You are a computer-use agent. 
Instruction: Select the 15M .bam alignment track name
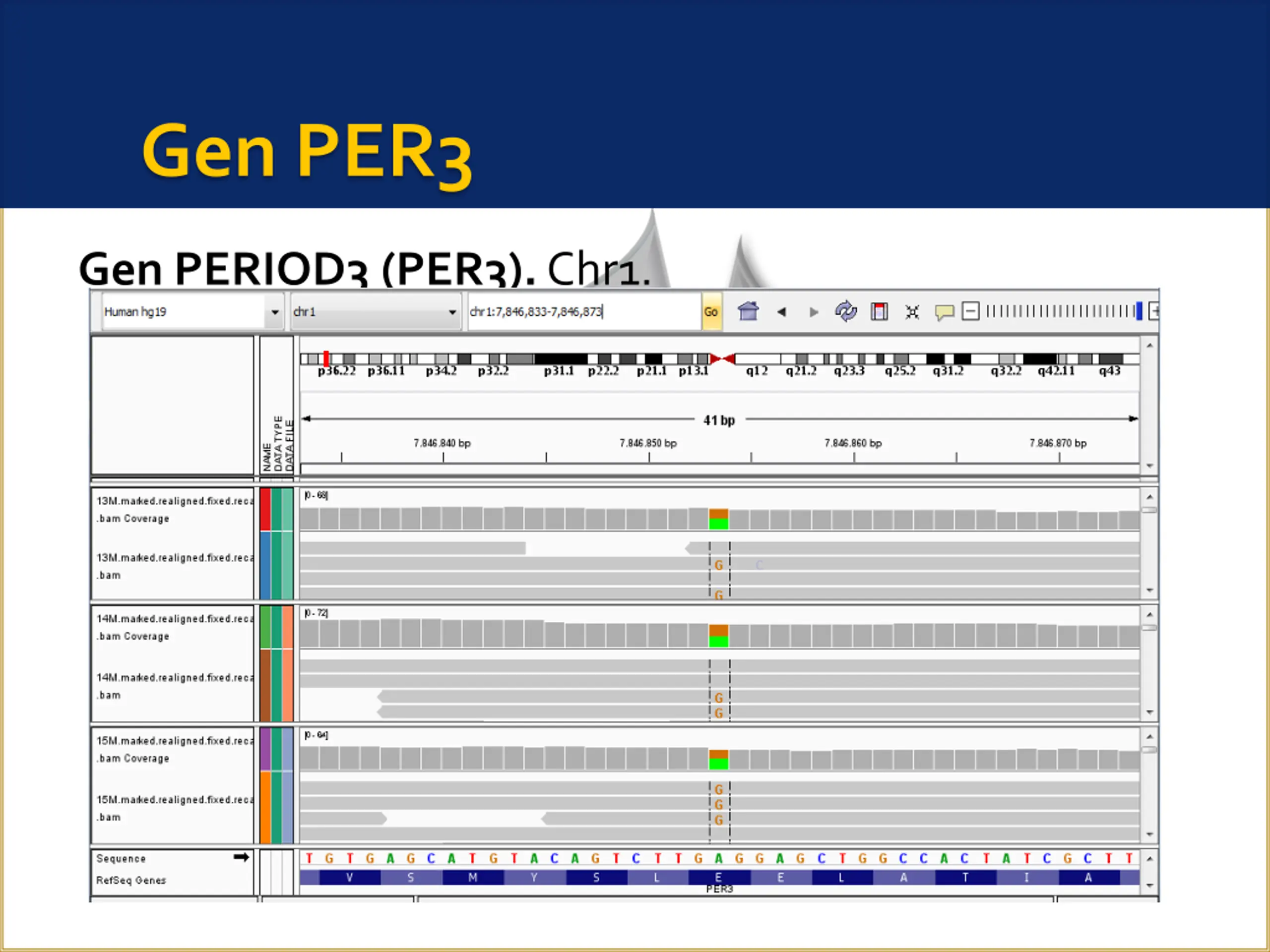174,809
